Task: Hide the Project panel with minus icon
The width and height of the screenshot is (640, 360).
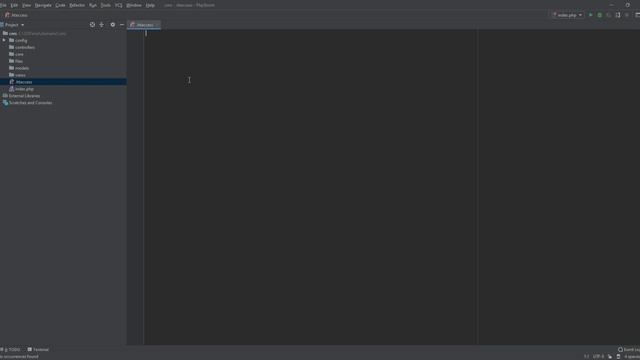Action: click(x=122, y=25)
